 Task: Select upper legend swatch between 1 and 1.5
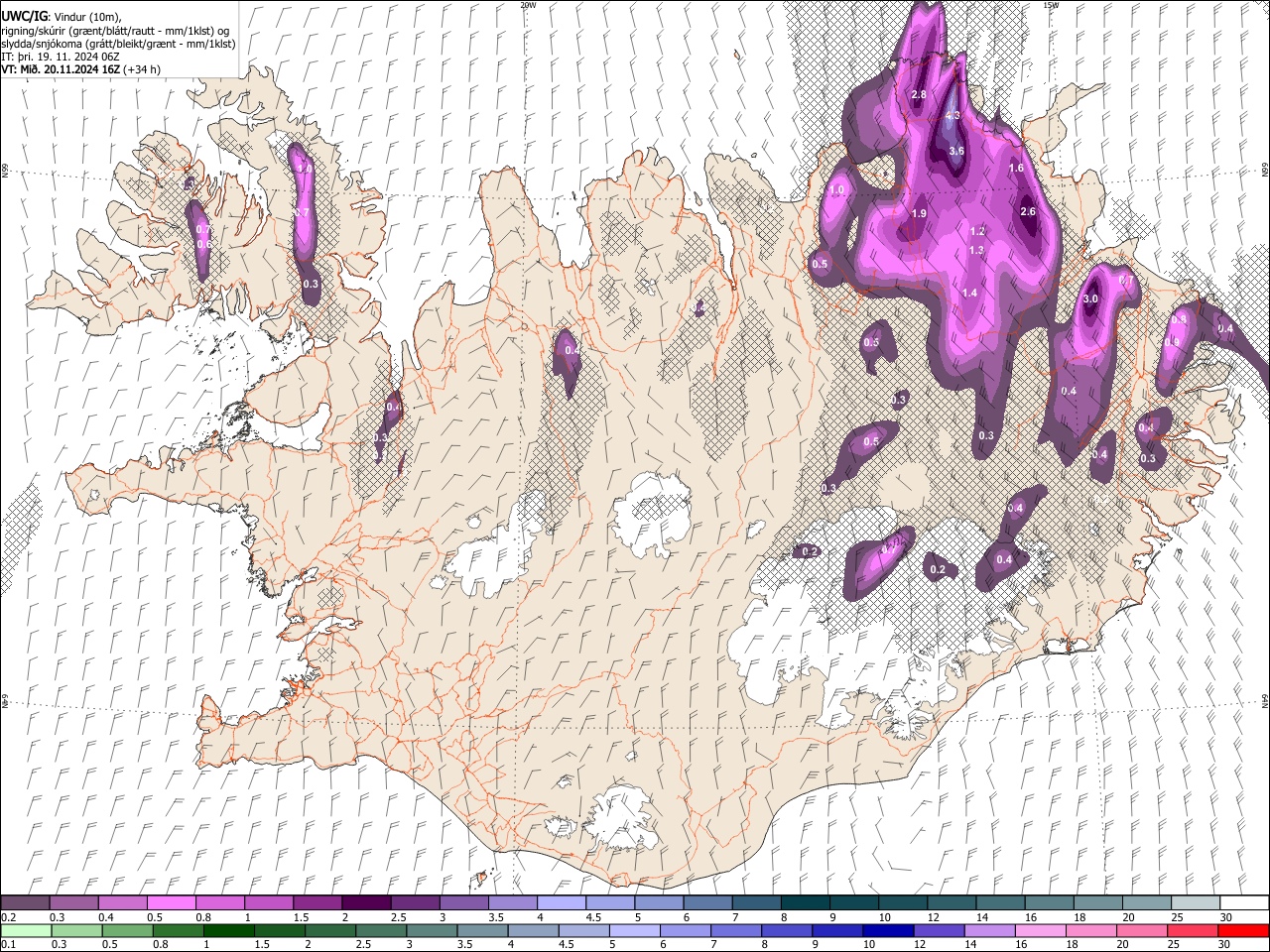(x=269, y=902)
